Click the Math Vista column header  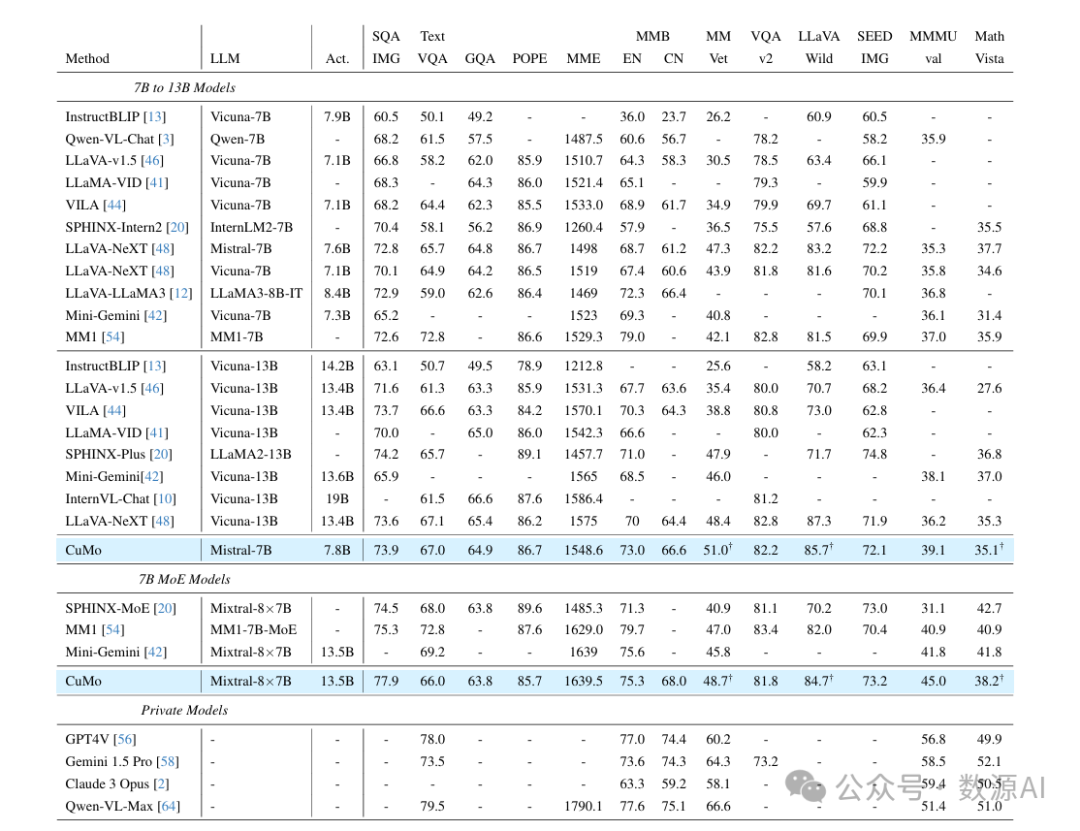(989, 48)
